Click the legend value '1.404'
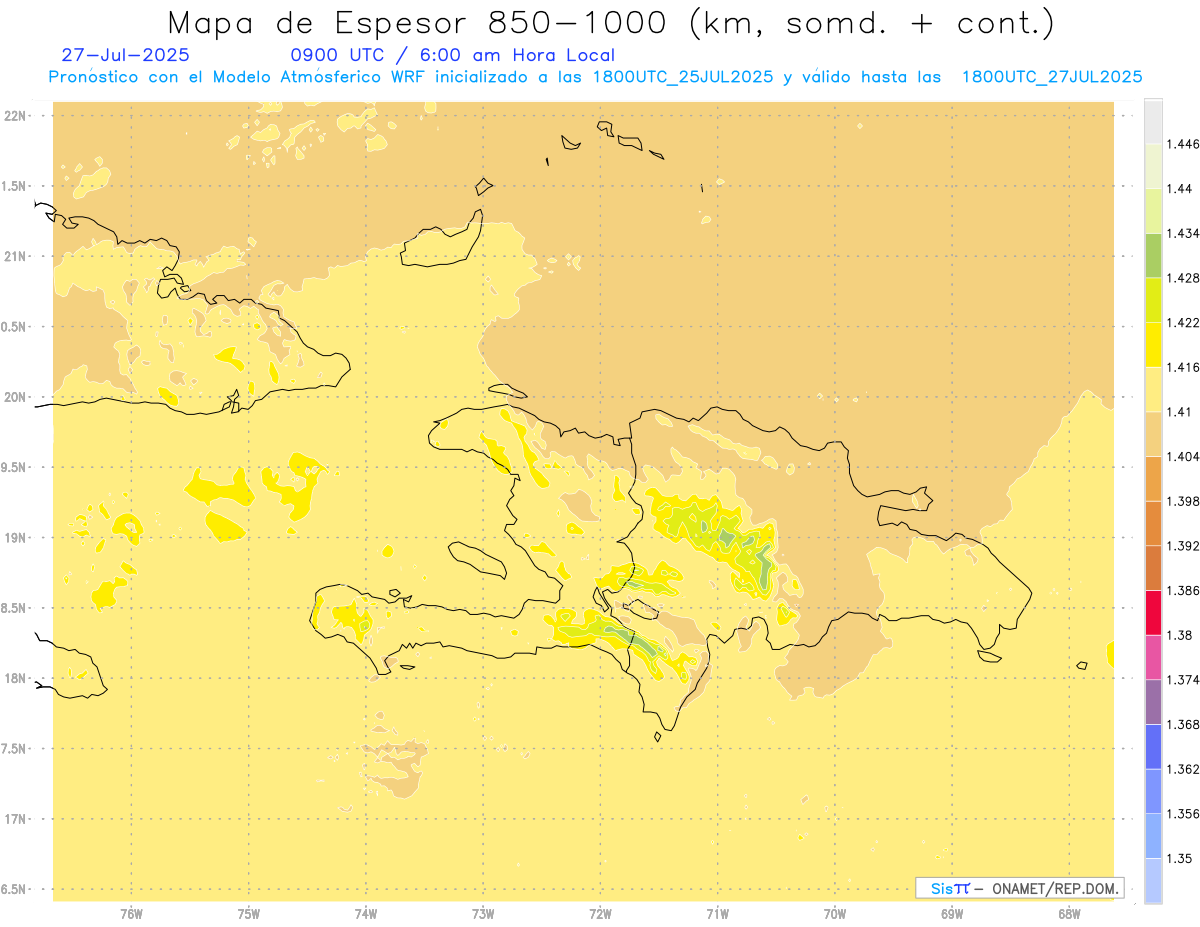The height and width of the screenshot is (927, 1200). point(1183,457)
